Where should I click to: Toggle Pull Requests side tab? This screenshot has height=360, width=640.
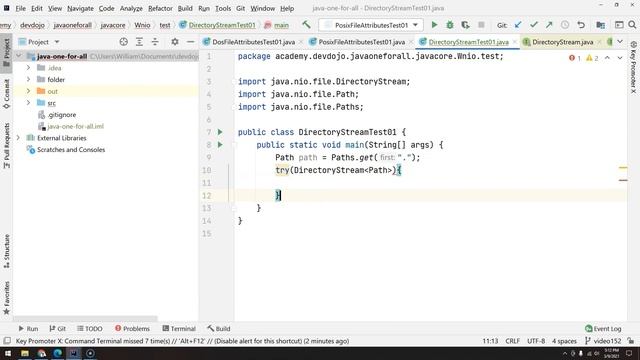pyautogui.click(x=7, y=146)
